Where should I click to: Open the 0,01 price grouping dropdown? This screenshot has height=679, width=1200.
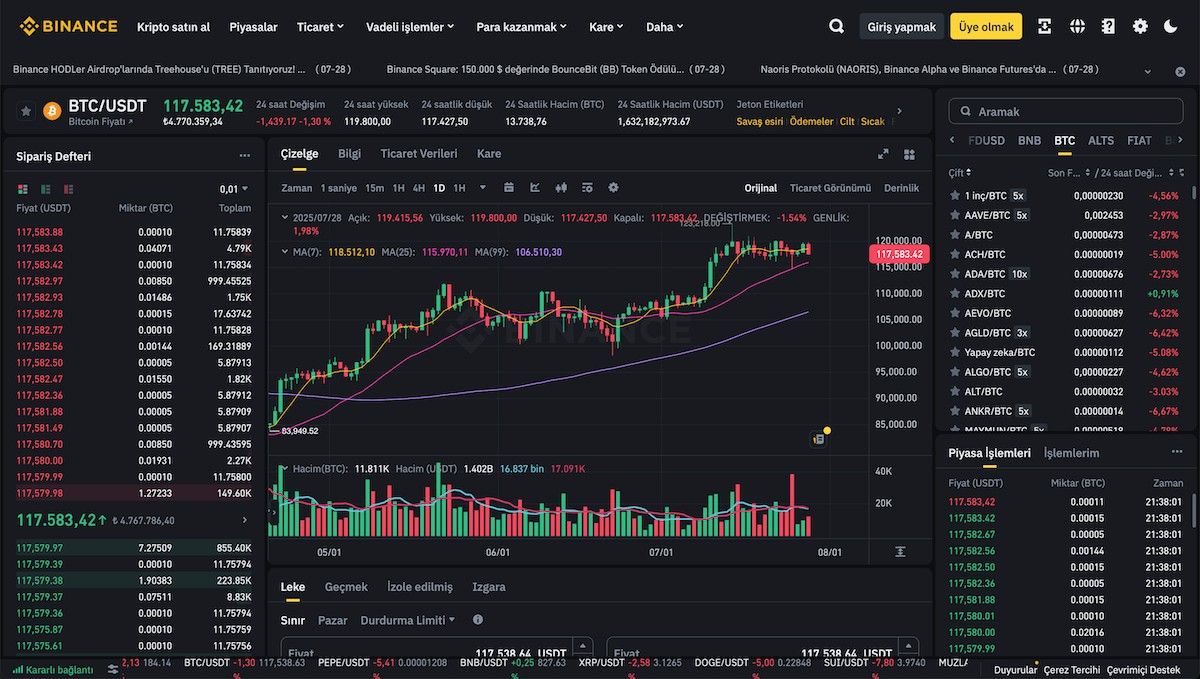tap(234, 189)
